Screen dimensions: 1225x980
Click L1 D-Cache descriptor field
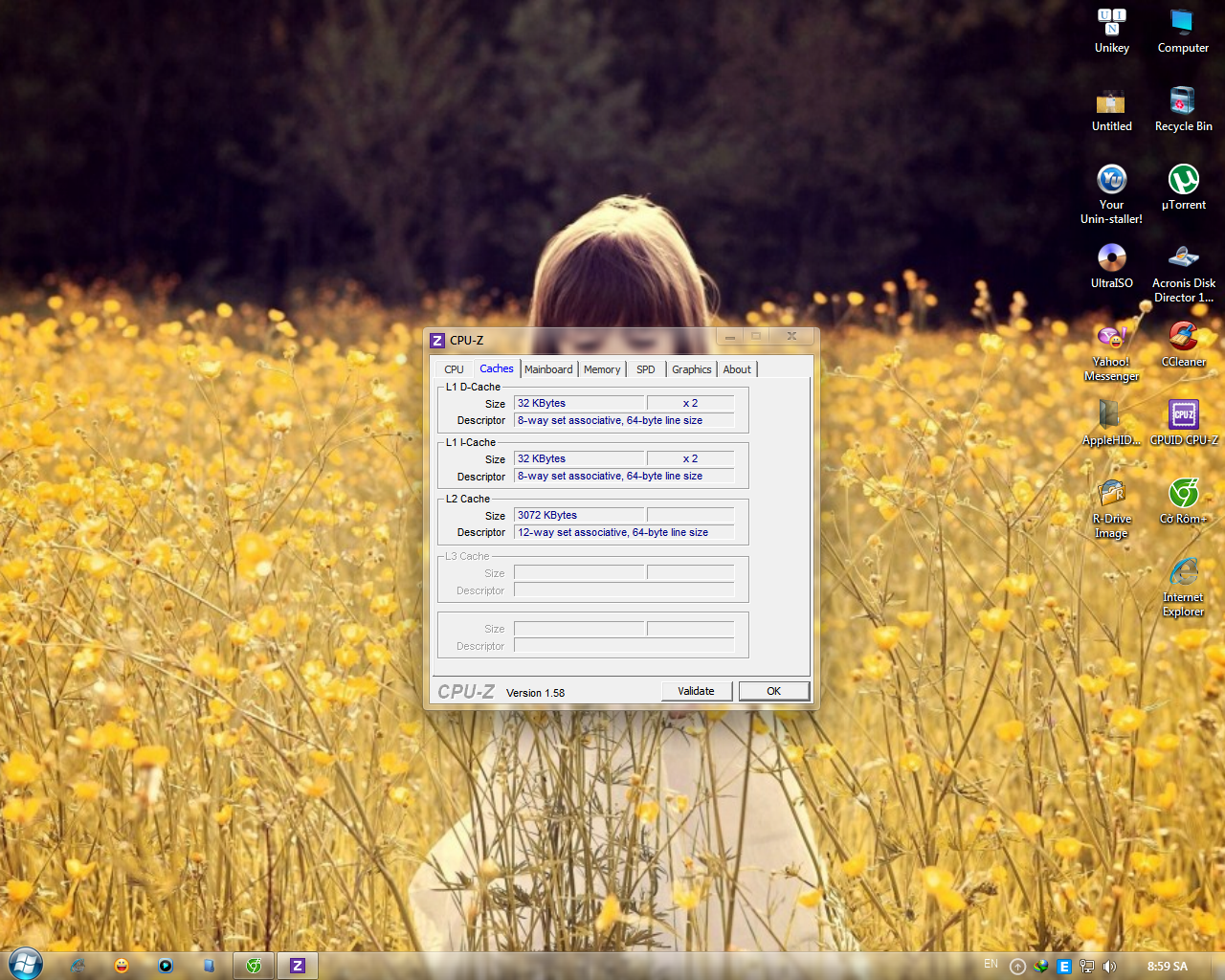[x=624, y=420]
